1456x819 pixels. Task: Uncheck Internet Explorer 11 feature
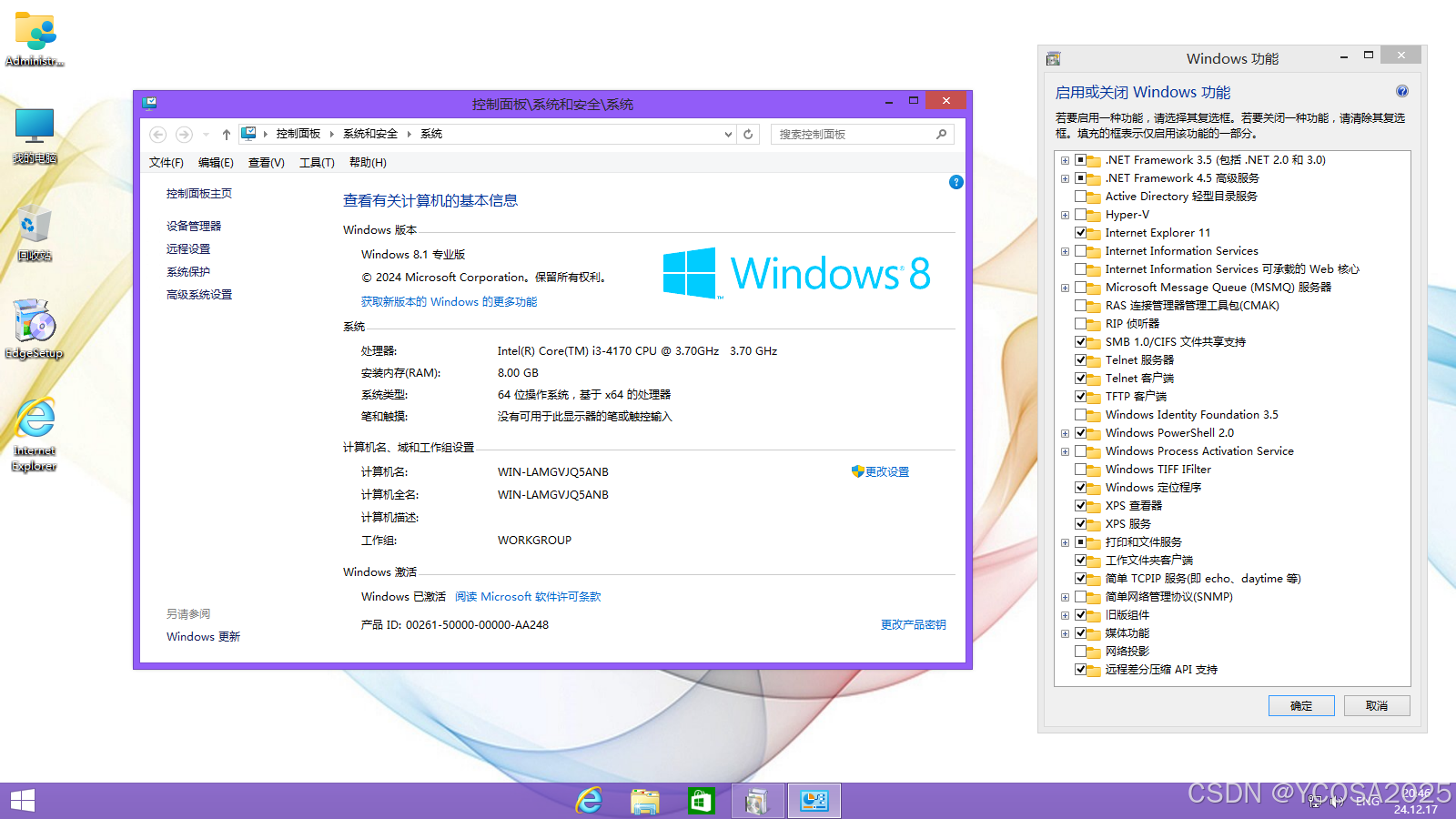(x=1081, y=233)
